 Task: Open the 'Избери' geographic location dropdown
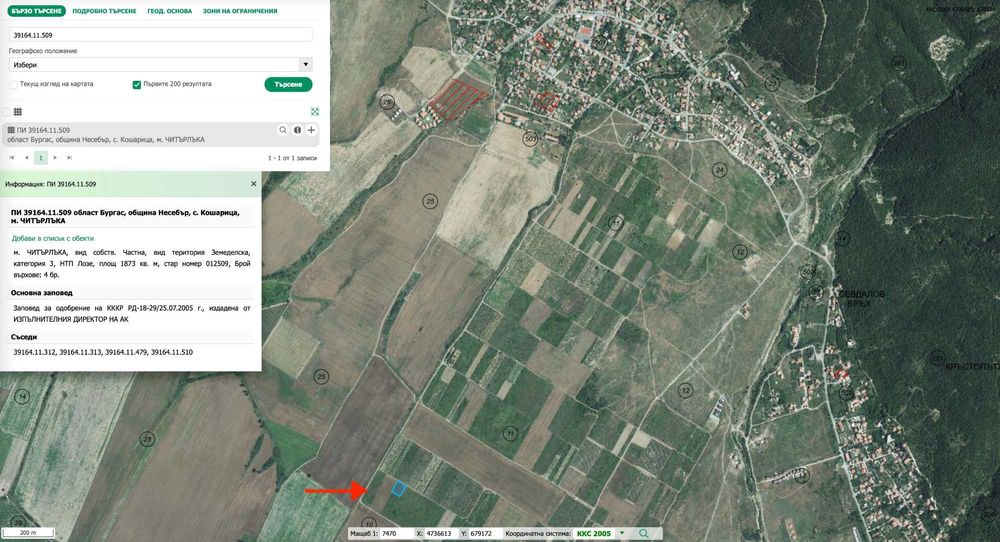point(160,64)
